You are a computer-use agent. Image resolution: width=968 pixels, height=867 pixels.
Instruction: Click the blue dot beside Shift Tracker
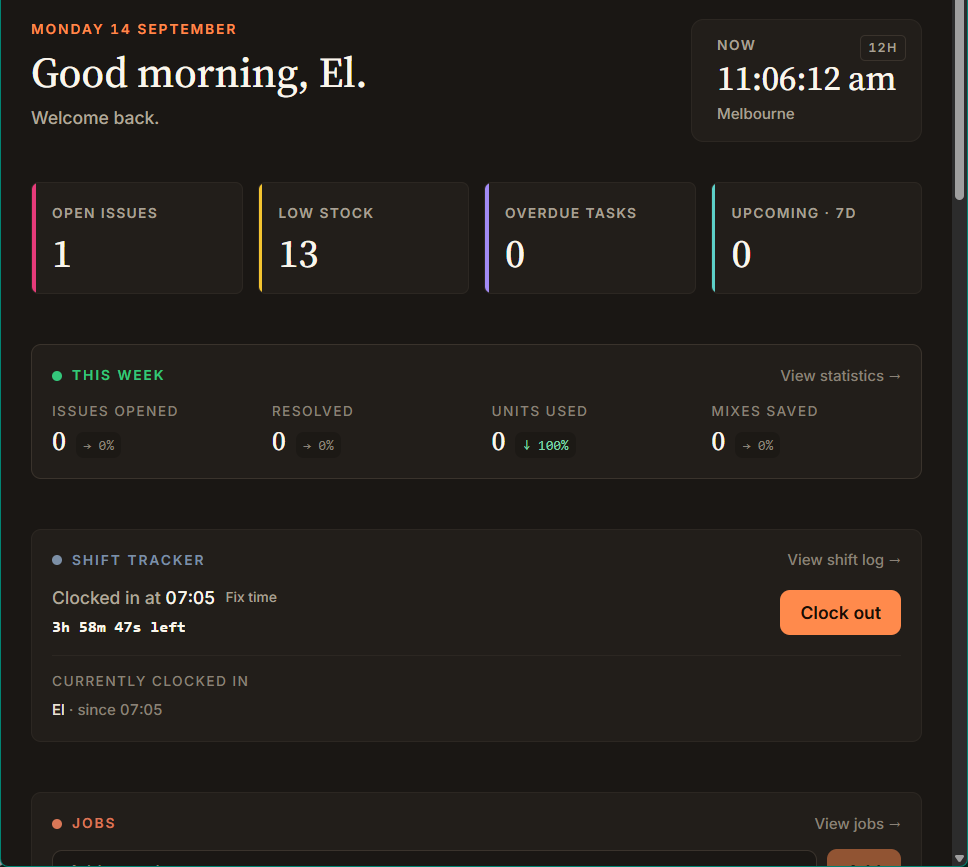tap(57, 560)
